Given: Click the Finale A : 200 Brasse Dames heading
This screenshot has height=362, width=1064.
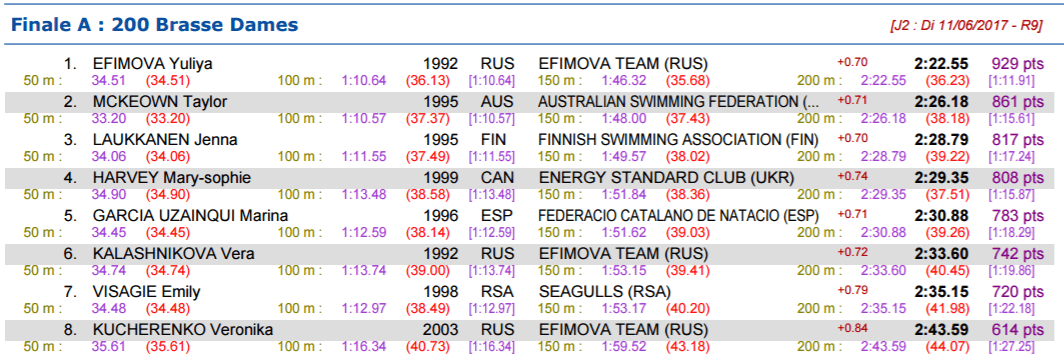Looking at the screenshot, I should pos(155,25).
